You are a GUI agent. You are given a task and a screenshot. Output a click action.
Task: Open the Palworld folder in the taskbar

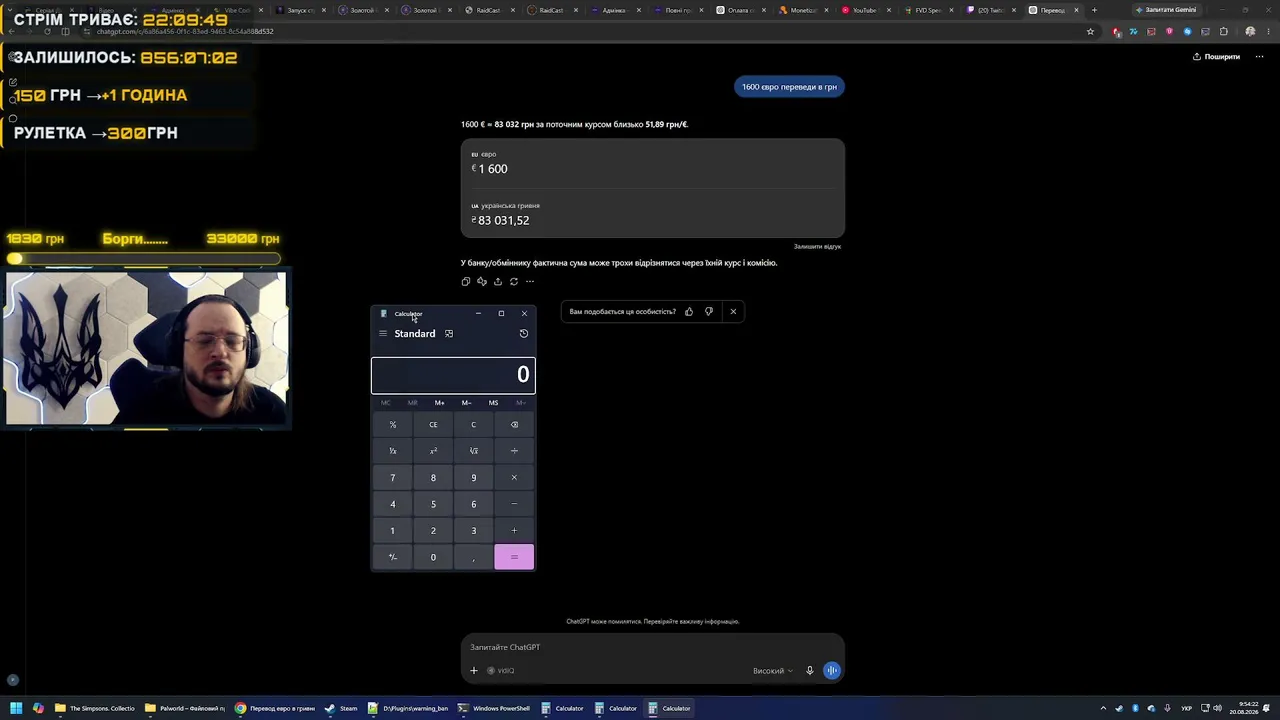pos(185,708)
